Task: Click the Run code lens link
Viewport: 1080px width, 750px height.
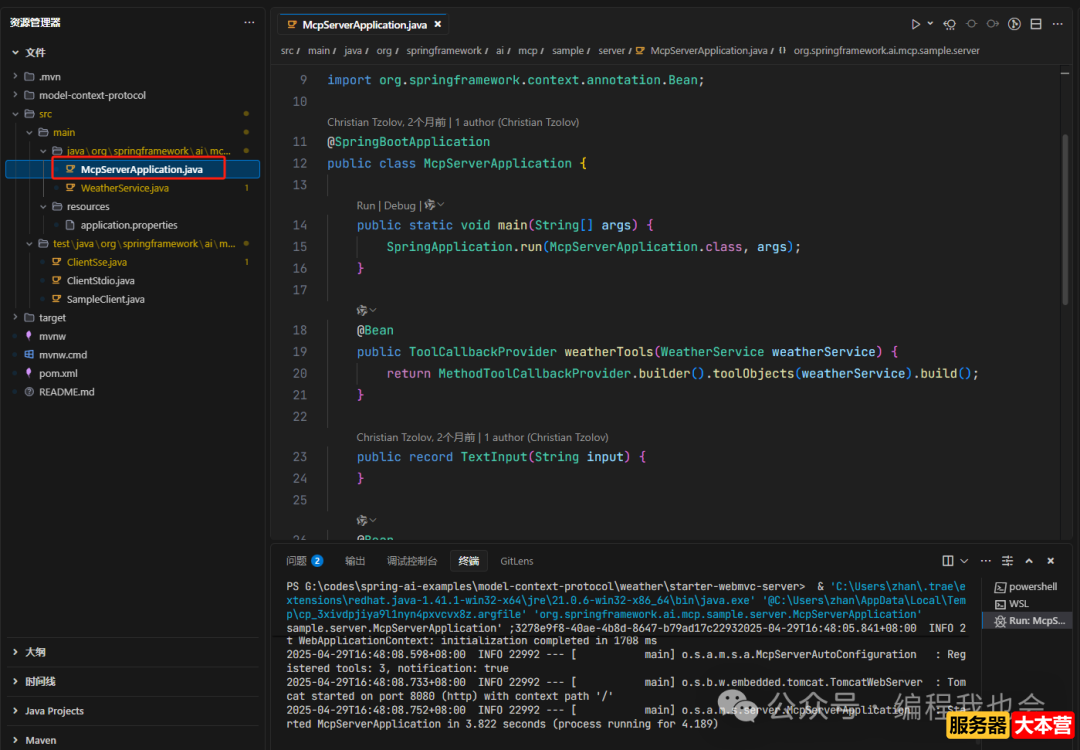Action: (x=365, y=205)
